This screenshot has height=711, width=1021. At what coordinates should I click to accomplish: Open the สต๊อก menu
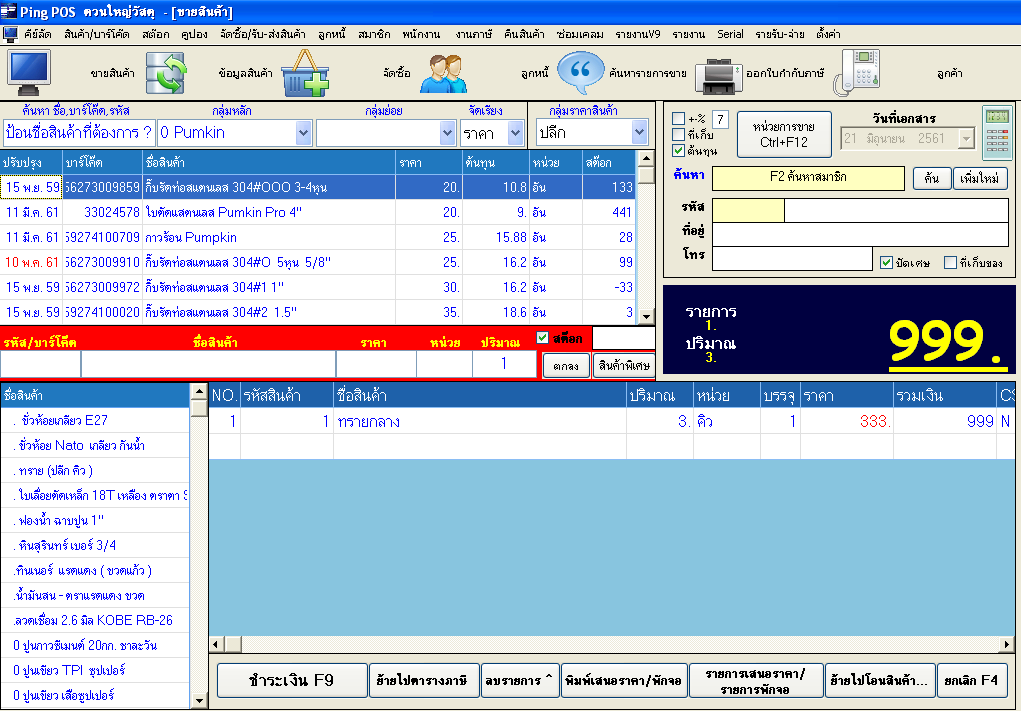(155, 34)
